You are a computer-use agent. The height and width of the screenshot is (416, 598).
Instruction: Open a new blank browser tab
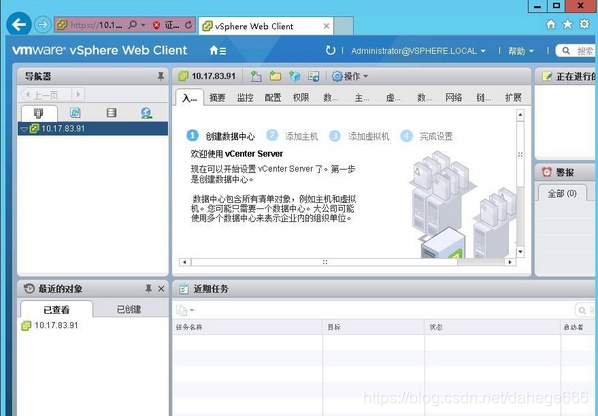343,26
